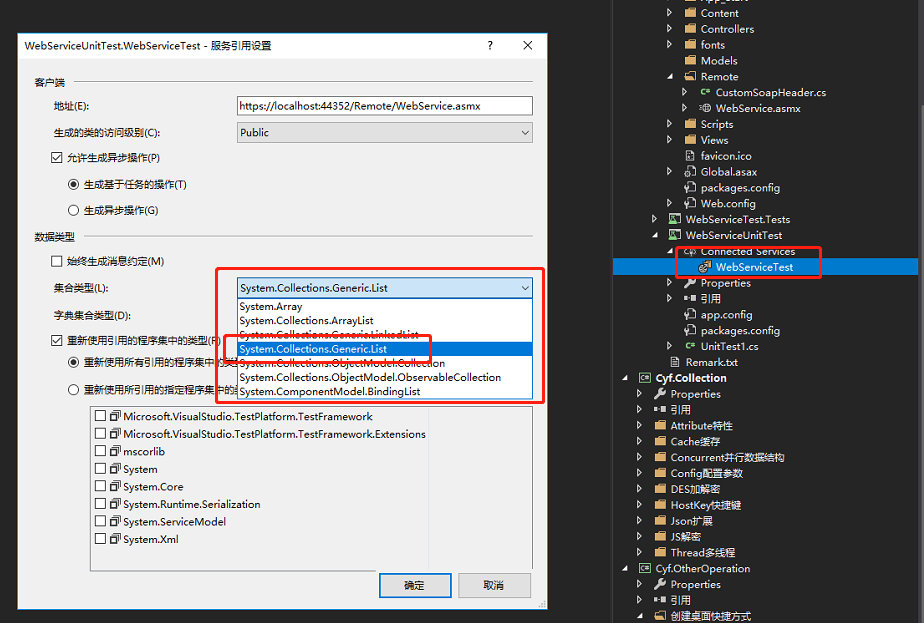
Task: Click the open Remote folder icon
Action: (x=690, y=77)
